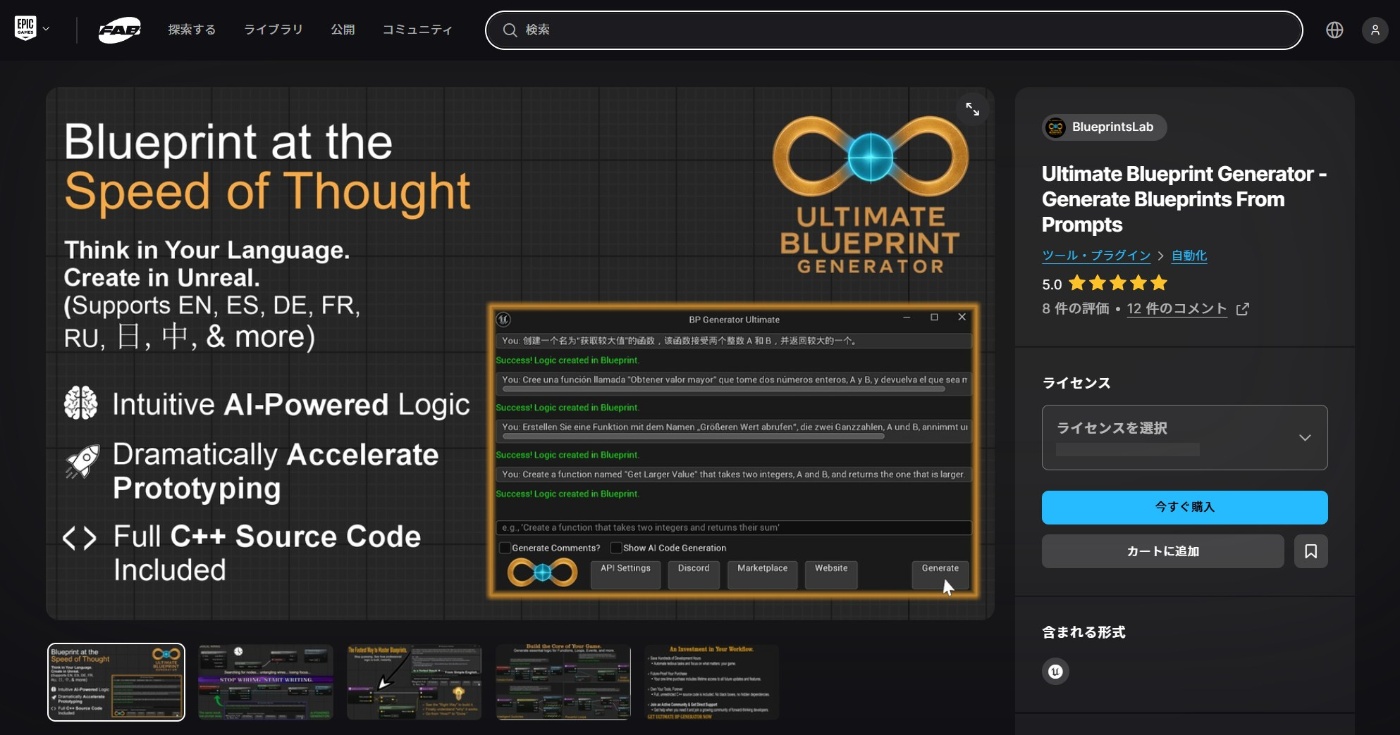Image resolution: width=1400 pixels, height=735 pixels.
Task: Select the fifth Investment in Workflow thumbnail
Action: pyautogui.click(x=712, y=682)
